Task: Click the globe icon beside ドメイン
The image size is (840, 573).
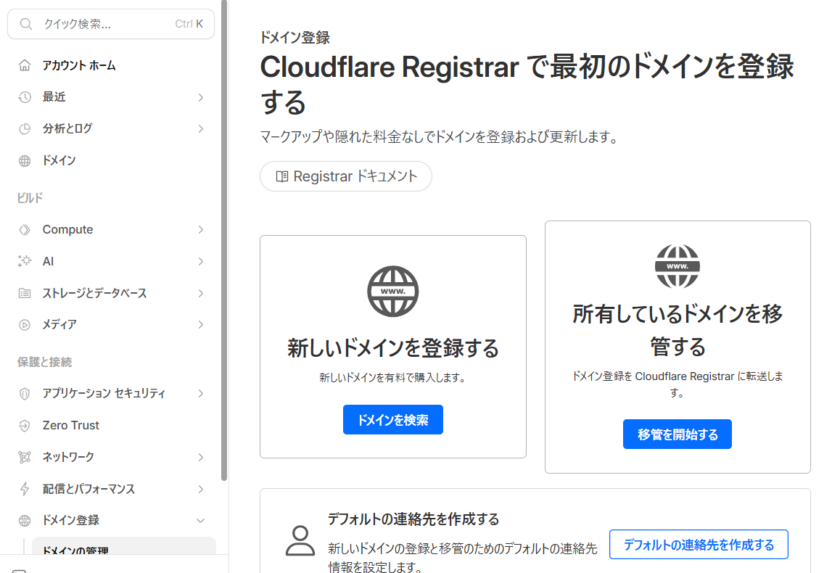Action: pos(25,161)
